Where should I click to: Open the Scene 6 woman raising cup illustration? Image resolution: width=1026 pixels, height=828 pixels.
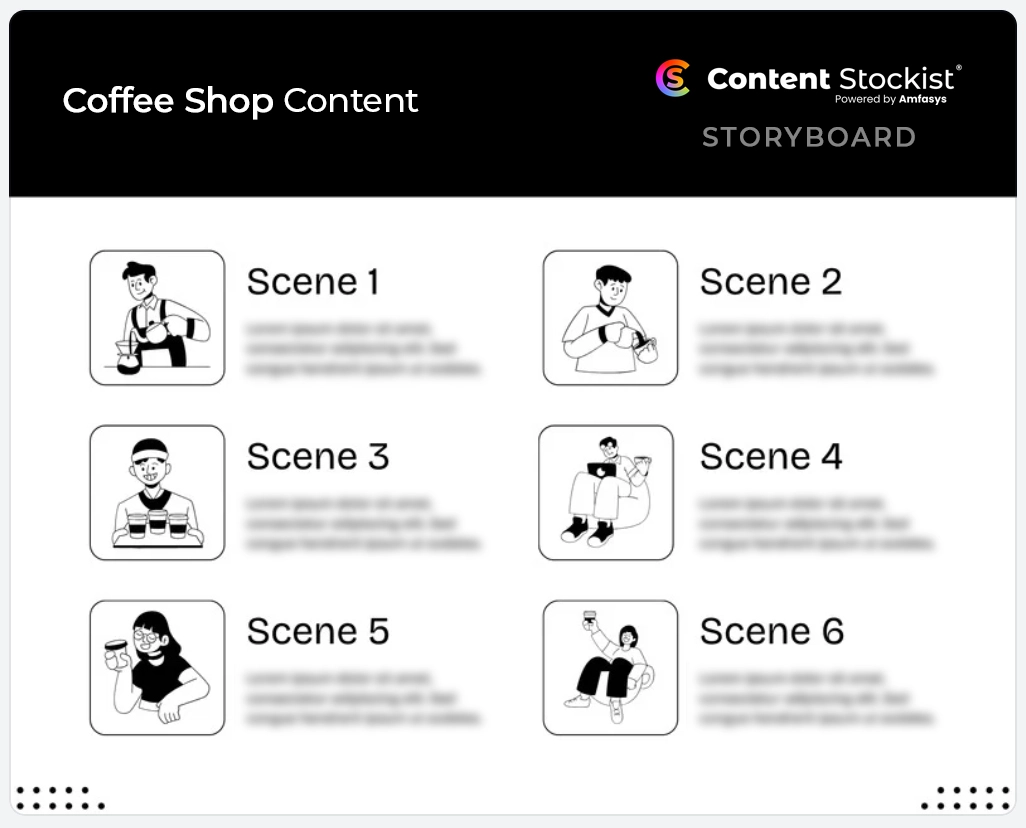coord(610,667)
